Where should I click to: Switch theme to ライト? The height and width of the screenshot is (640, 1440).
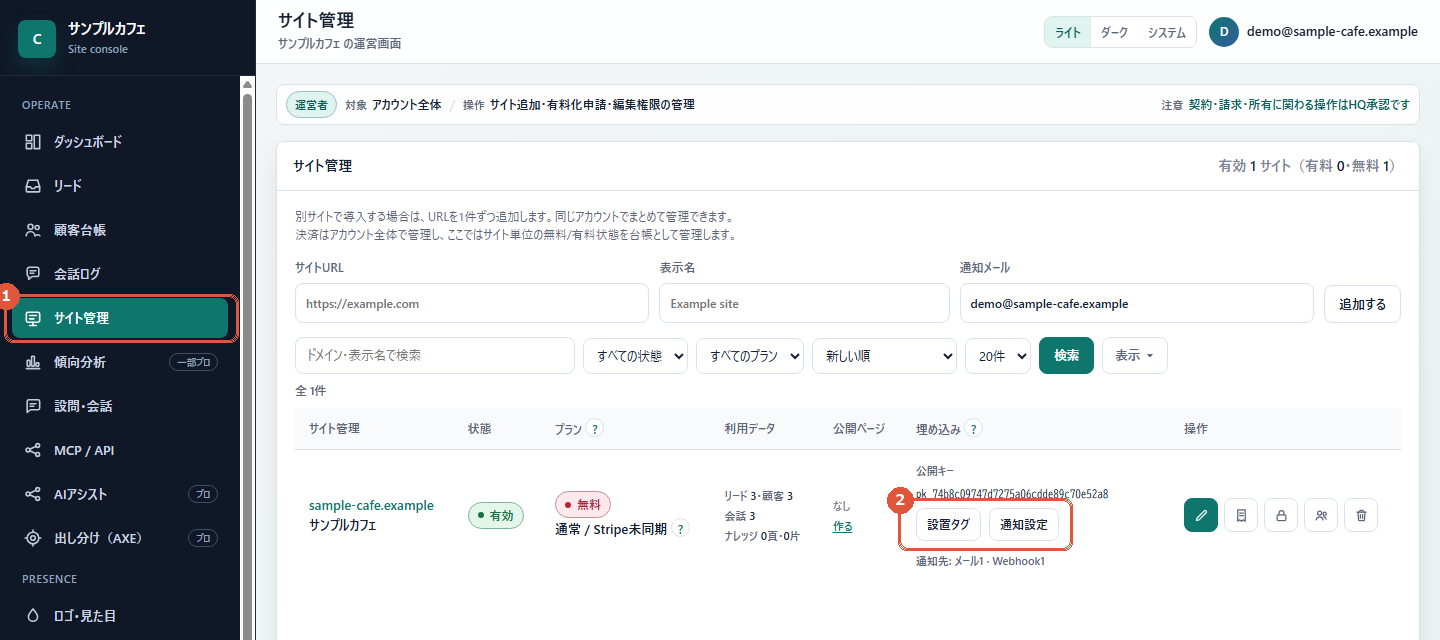coord(1068,32)
